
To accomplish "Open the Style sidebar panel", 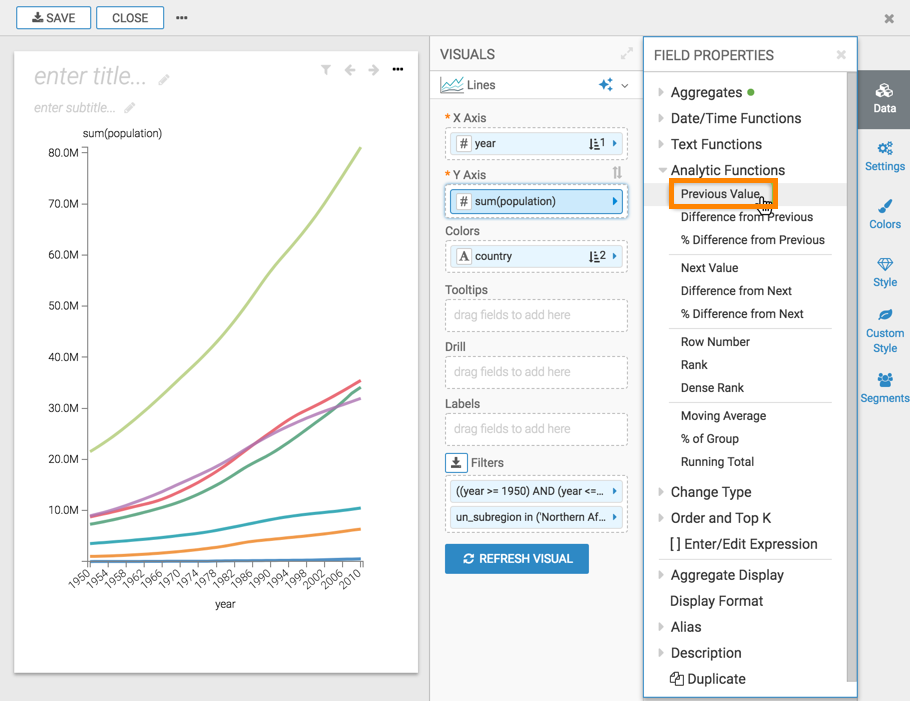I will coord(884,272).
